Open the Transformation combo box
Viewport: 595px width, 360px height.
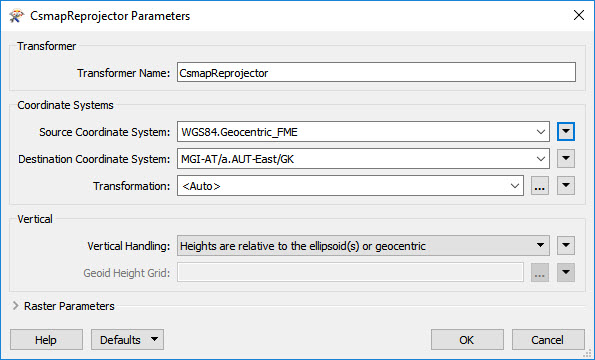[x=350, y=186]
